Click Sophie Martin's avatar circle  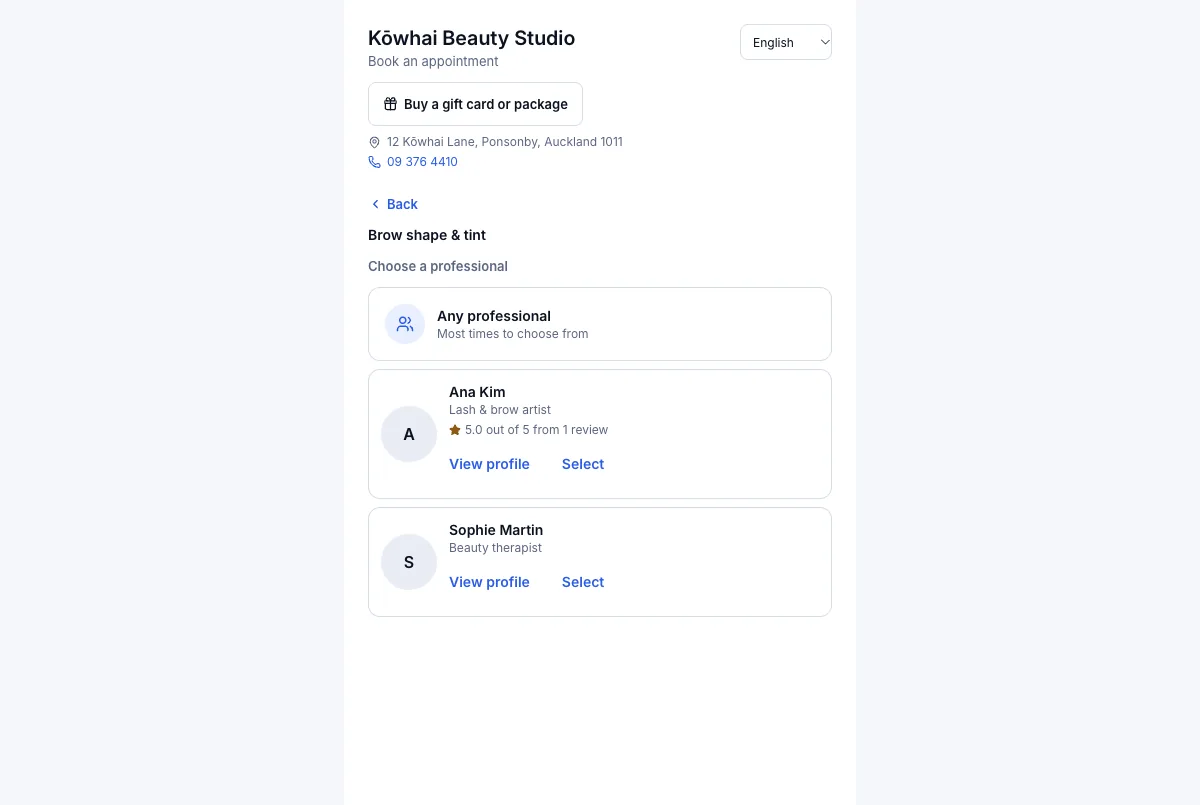coord(409,562)
